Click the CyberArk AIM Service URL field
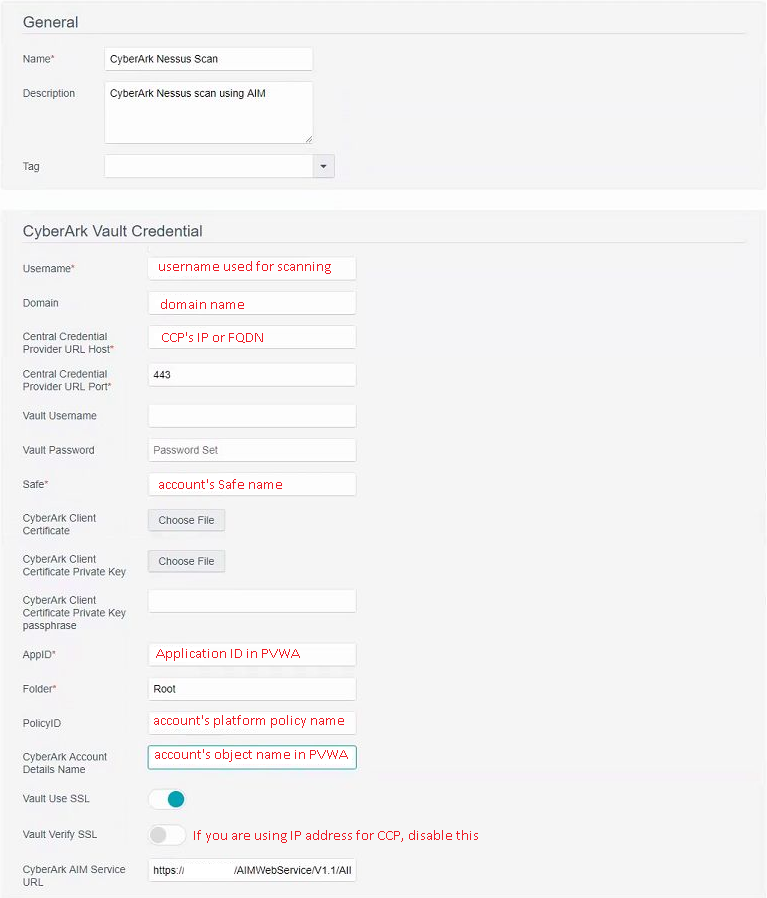Screen dimensions: 767x898 252,870
